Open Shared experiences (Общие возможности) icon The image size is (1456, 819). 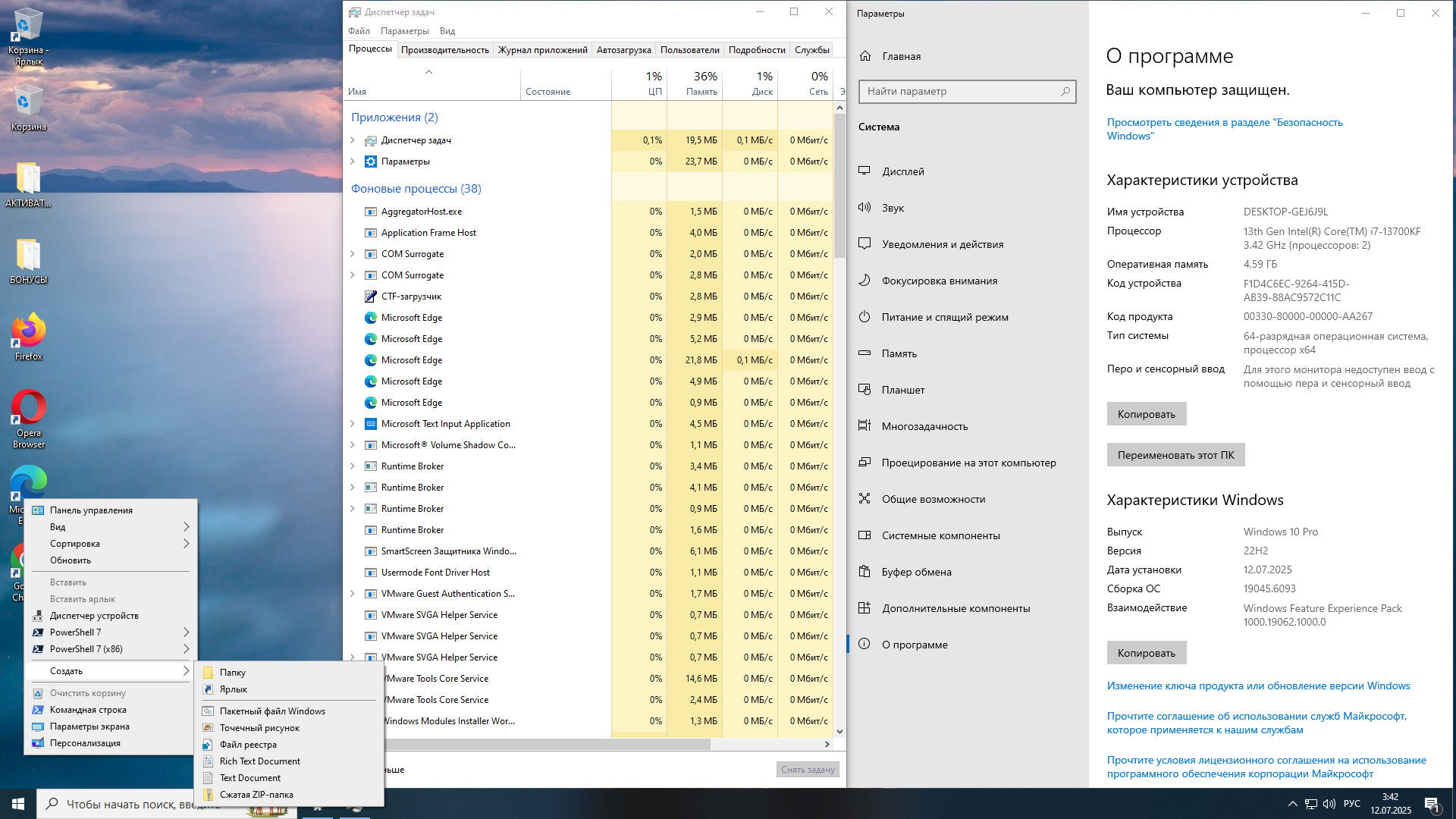[x=864, y=498]
